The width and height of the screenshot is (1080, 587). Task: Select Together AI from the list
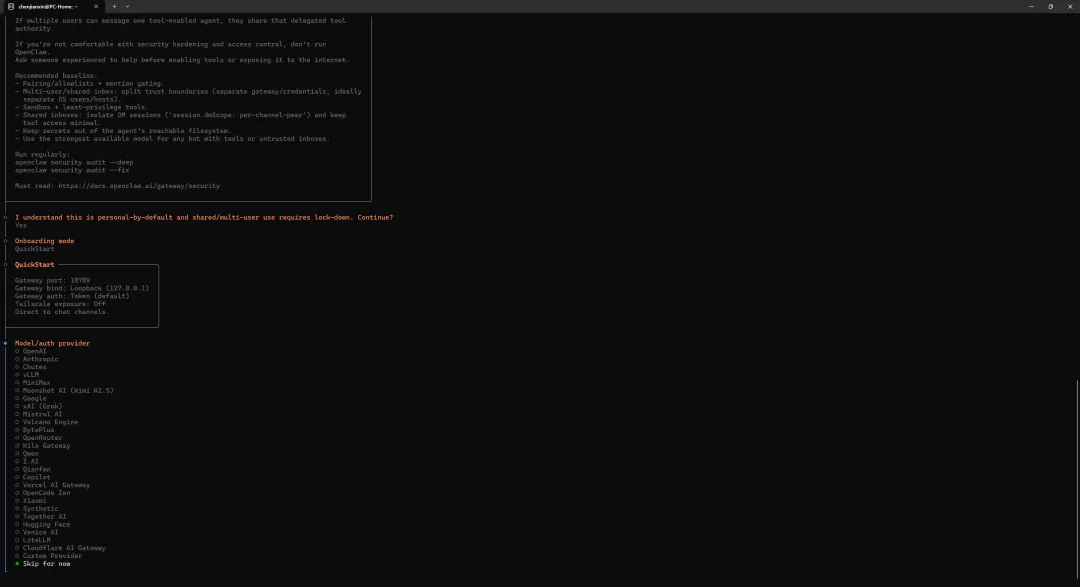41,517
